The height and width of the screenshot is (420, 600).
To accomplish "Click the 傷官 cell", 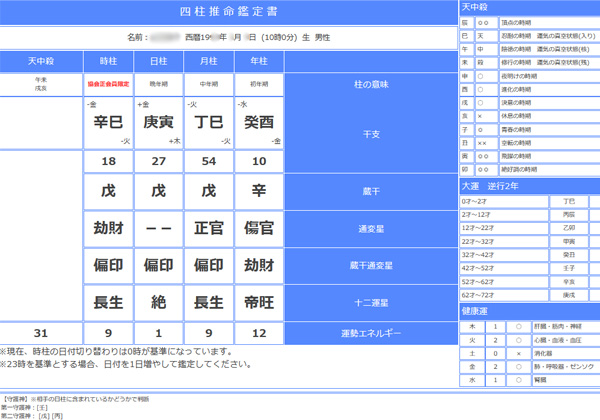I will click(259, 228).
